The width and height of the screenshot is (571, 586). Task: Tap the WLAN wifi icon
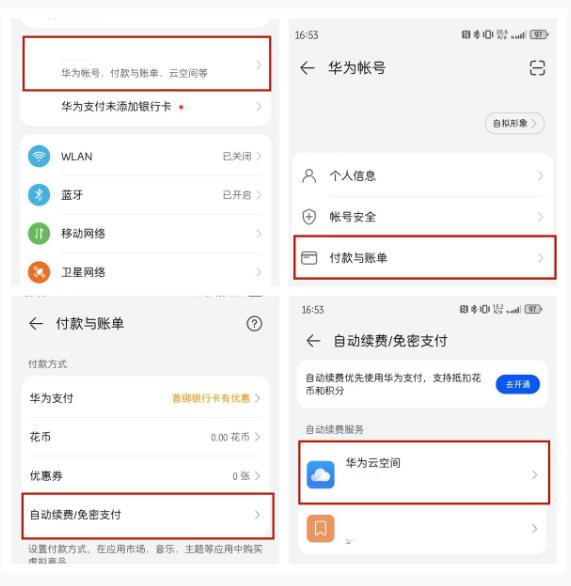[x=39, y=156]
